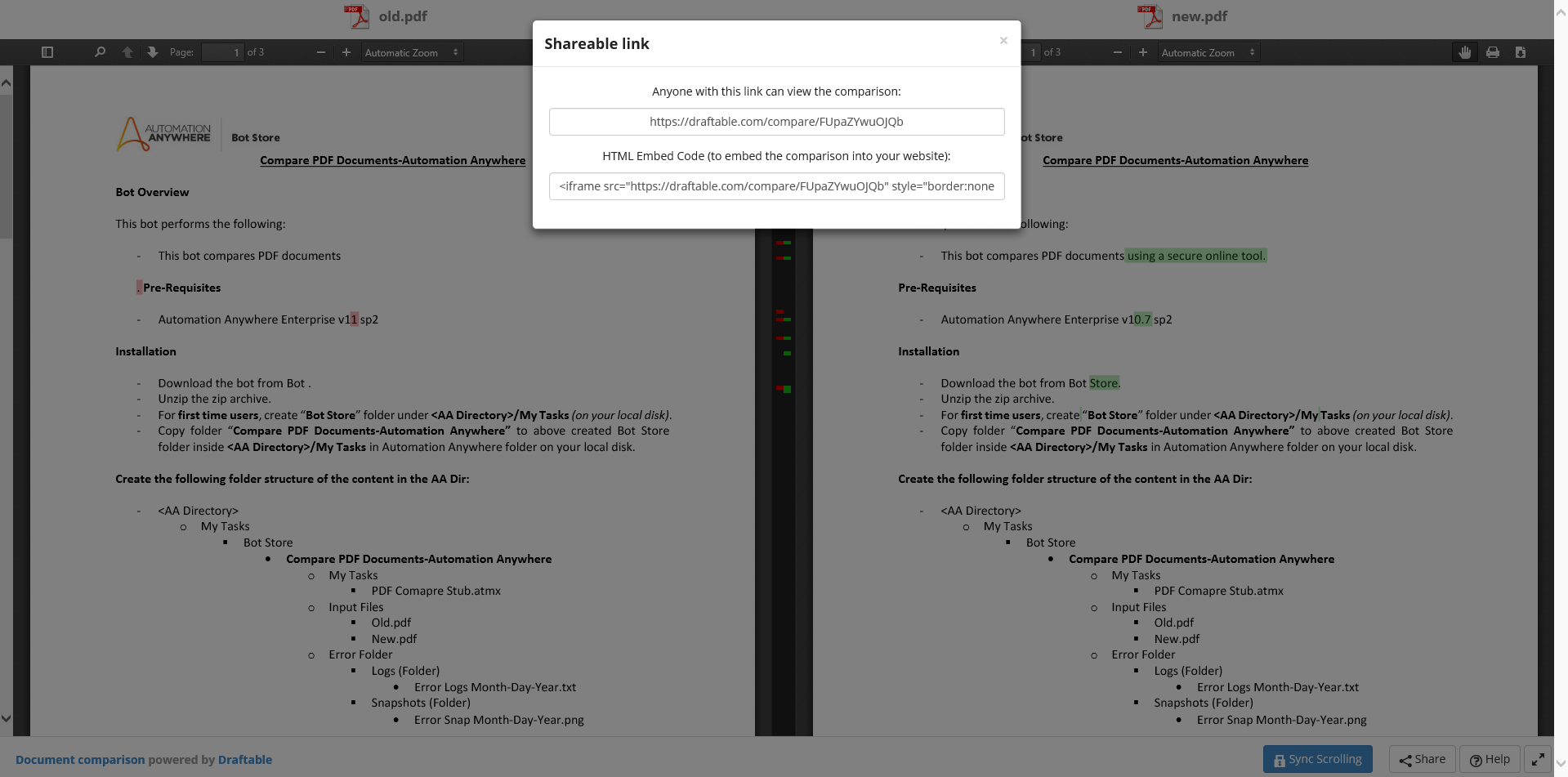Visit the Draftable link in footer

click(x=245, y=760)
